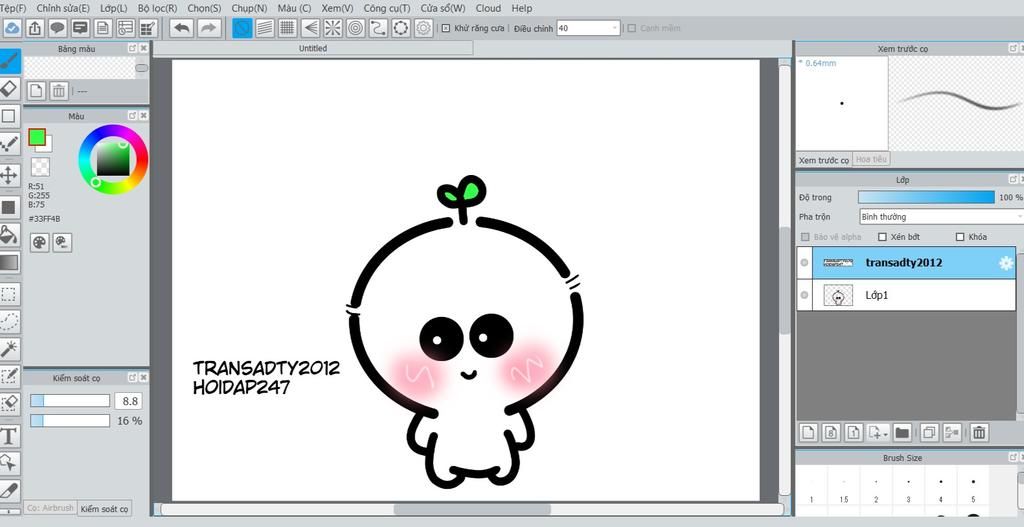Screen dimensions: 1024x527
Task: Open the Lớp(L) menu
Action: [x=114, y=8]
